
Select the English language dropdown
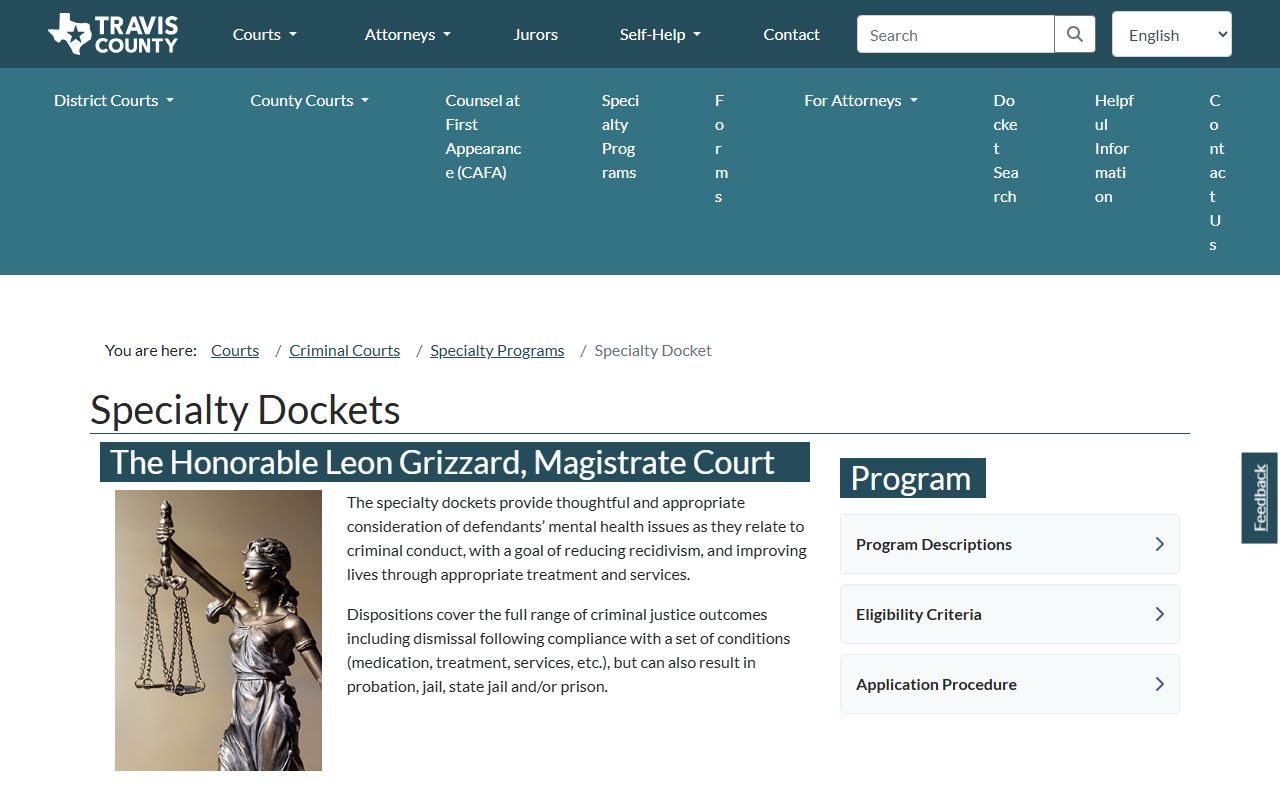1172,34
